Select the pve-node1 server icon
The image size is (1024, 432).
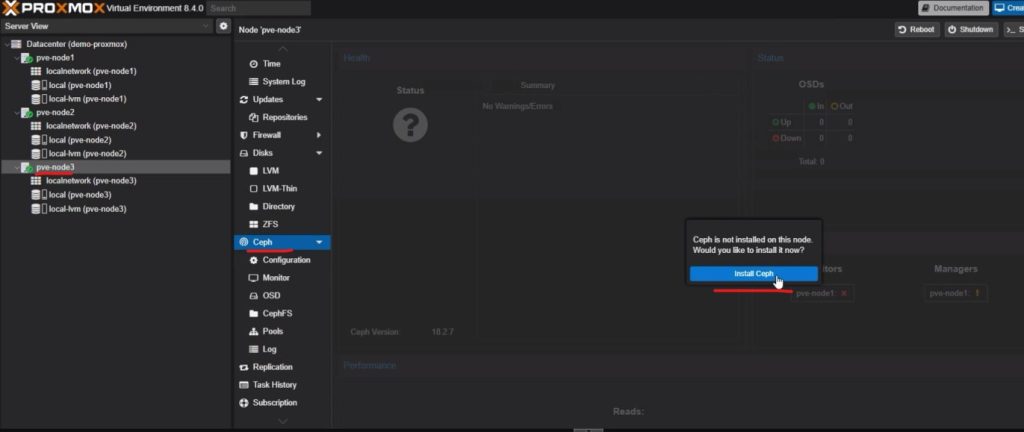coord(27,58)
